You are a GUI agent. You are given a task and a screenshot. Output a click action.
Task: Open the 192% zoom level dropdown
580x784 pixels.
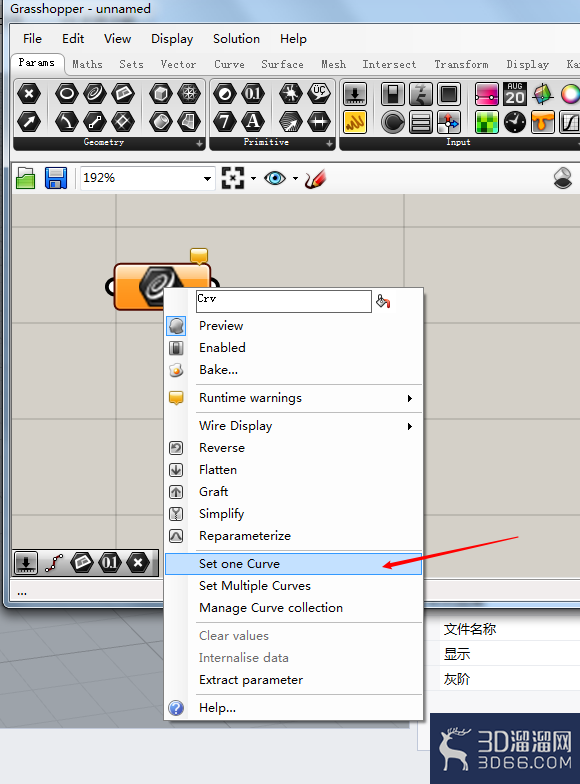[x=207, y=178]
